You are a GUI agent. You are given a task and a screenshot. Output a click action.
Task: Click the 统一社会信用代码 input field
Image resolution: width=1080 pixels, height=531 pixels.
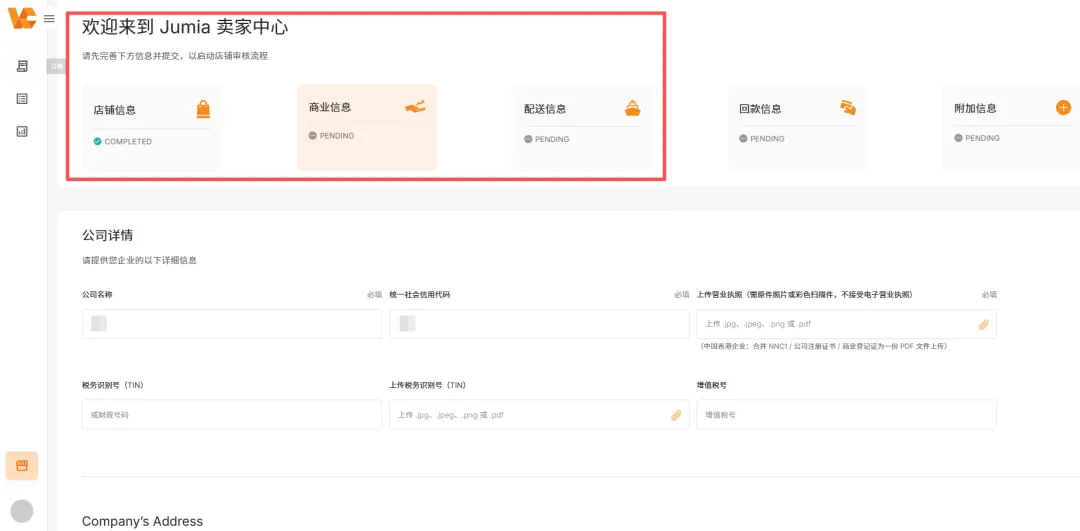click(539, 324)
